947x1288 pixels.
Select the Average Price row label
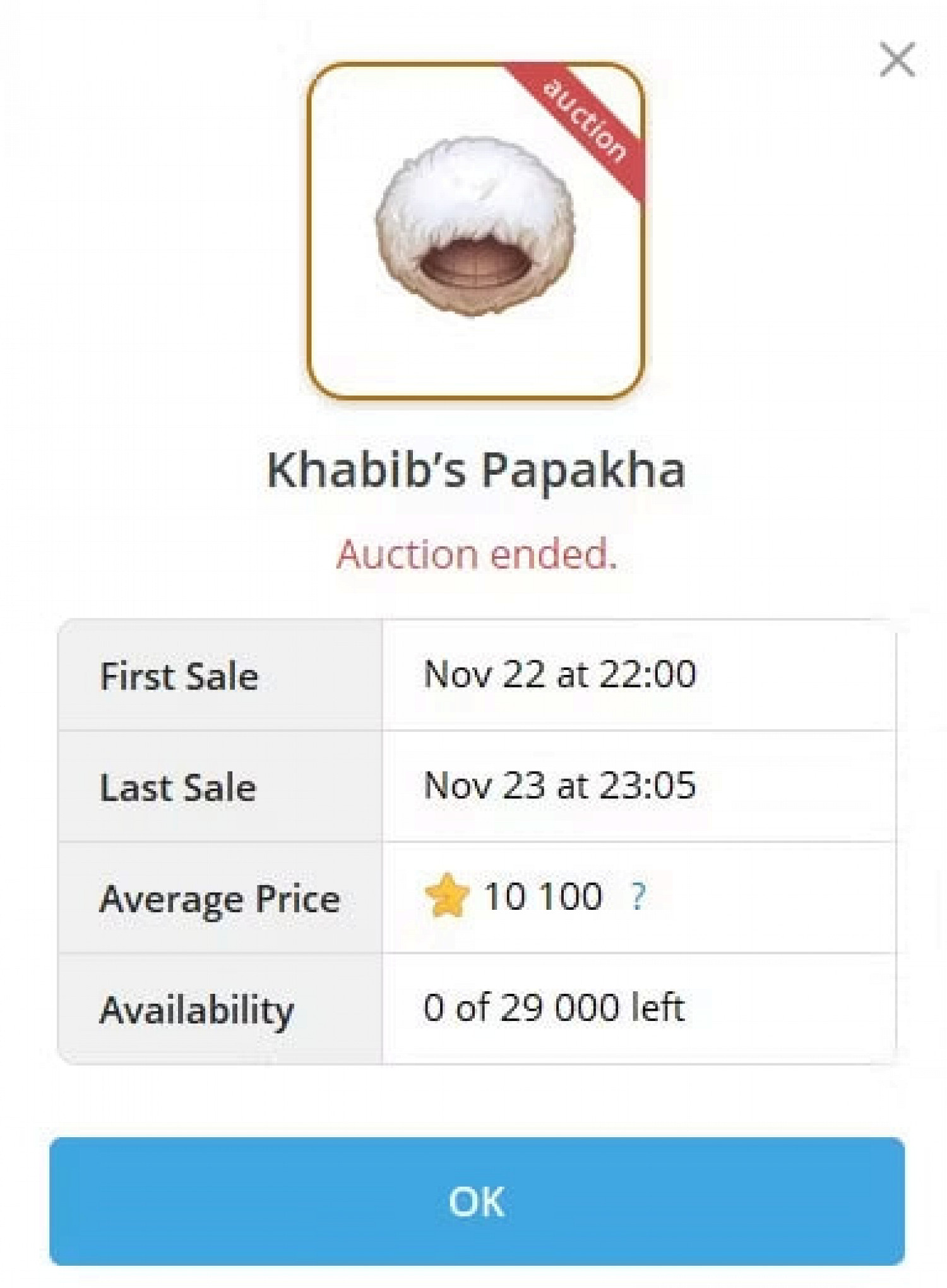tap(220, 898)
